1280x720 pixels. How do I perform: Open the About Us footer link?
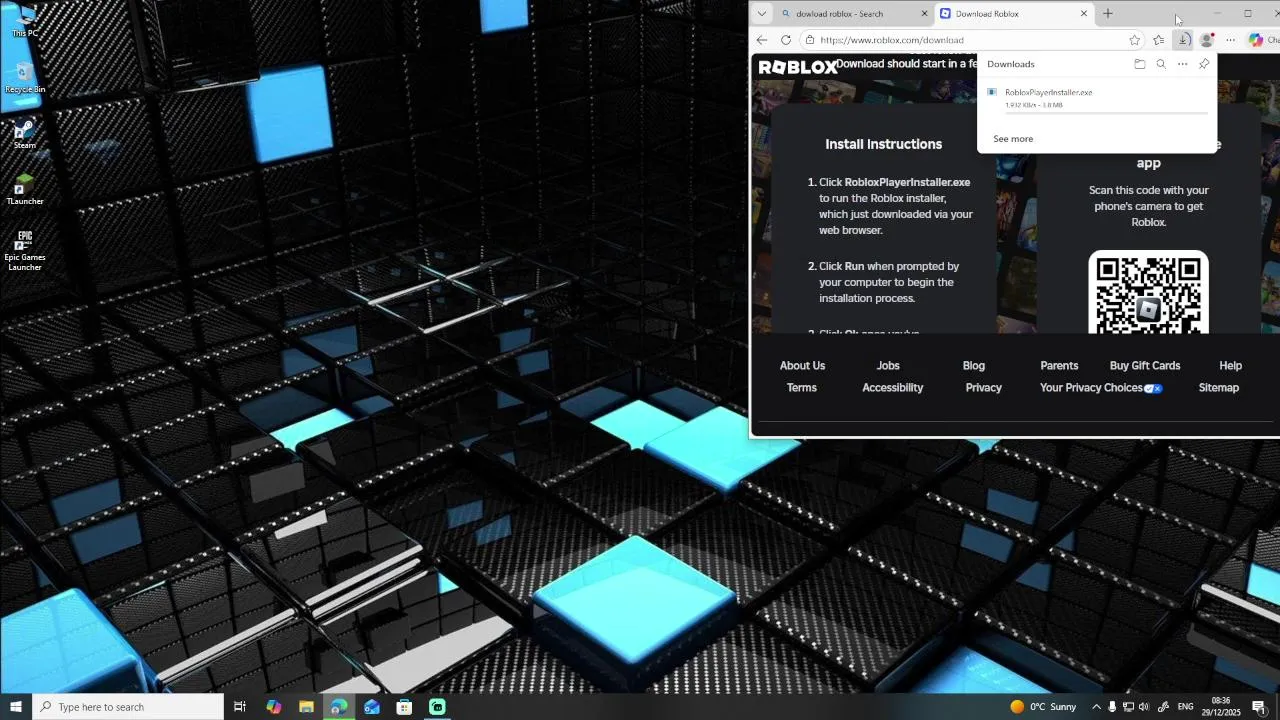[x=802, y=366]
